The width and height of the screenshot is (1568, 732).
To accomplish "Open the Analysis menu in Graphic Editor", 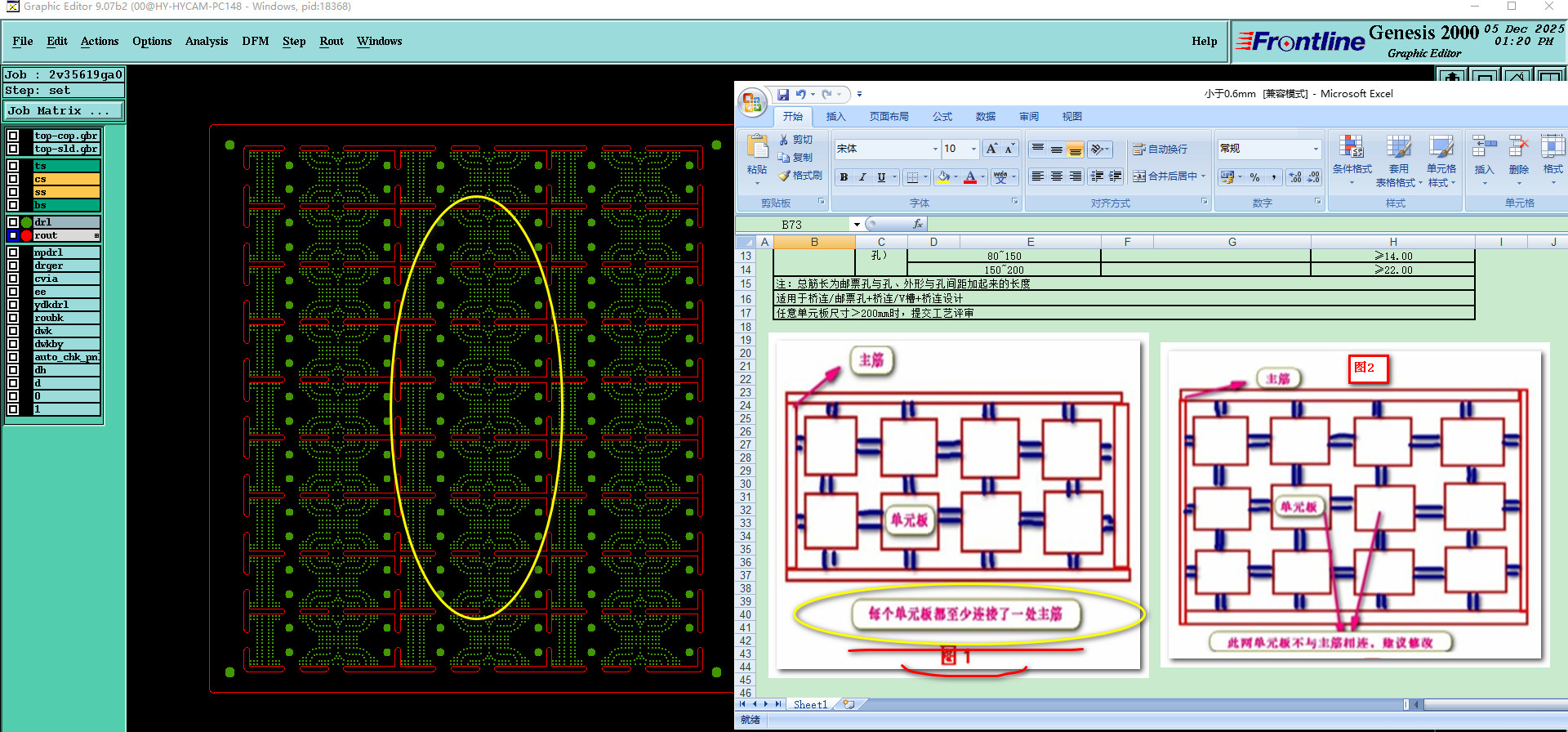I will click(x=207, y=41).
